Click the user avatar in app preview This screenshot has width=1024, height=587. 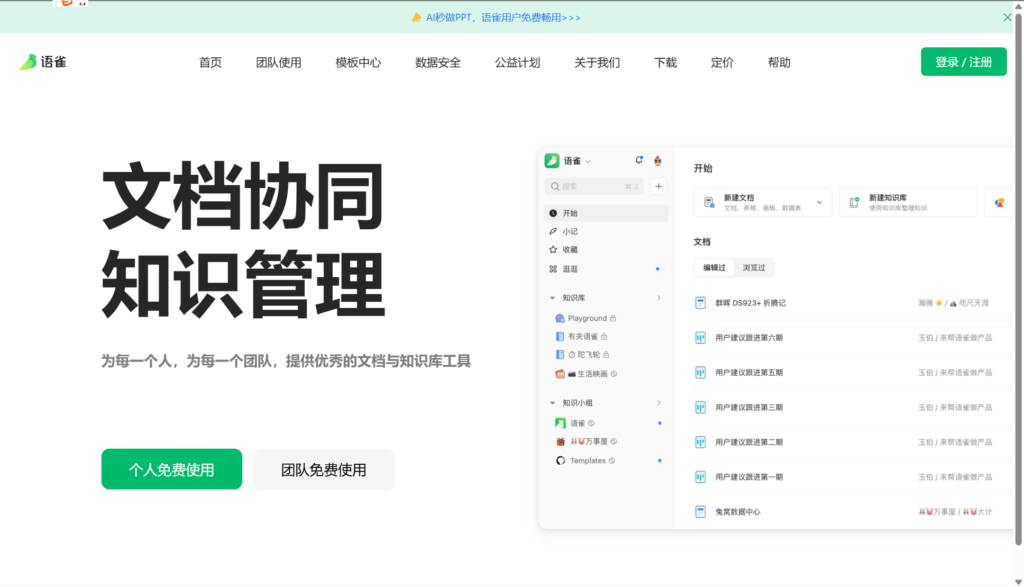(658, 160)
